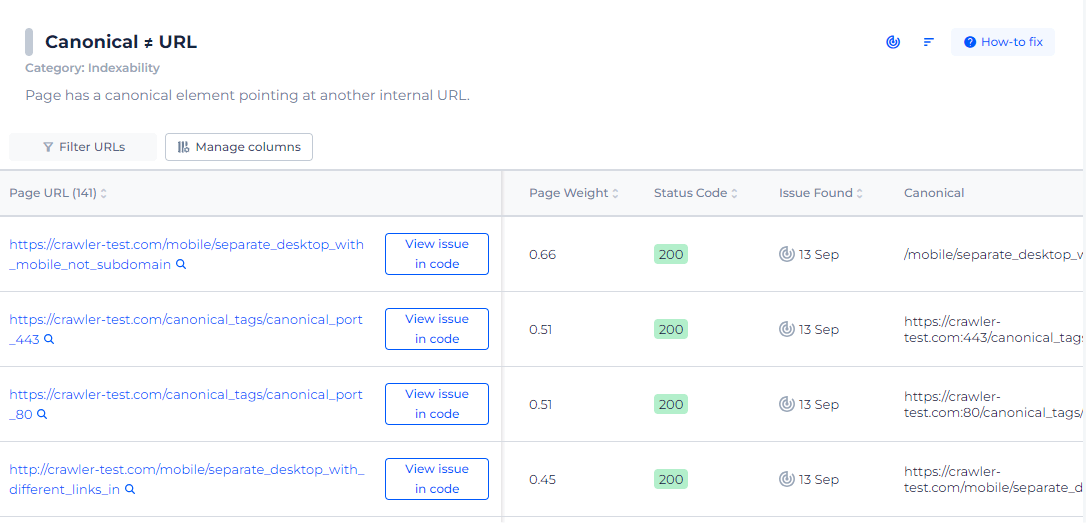Click canonical value crawler-test.com:80/canonical_tags

(994, 404)
